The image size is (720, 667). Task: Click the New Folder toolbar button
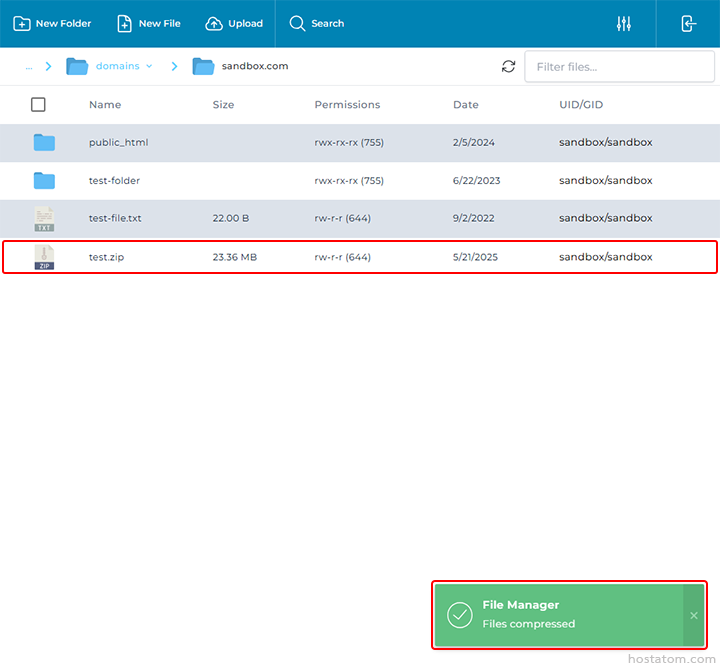(x=52, y=23)
